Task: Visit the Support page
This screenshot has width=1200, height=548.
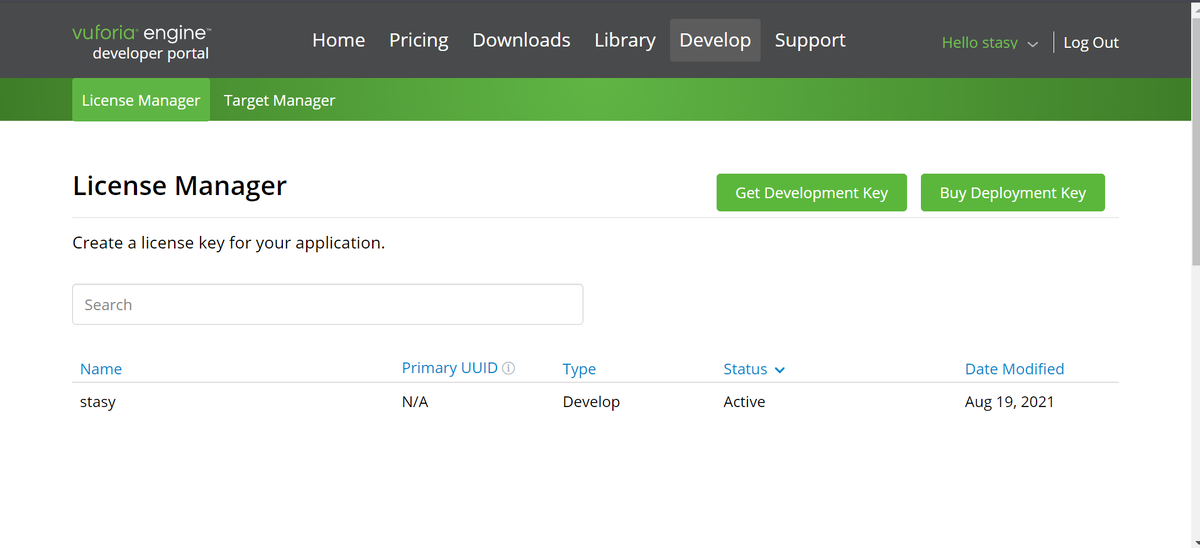Action: pyautogui.click(x=810, y=40)
